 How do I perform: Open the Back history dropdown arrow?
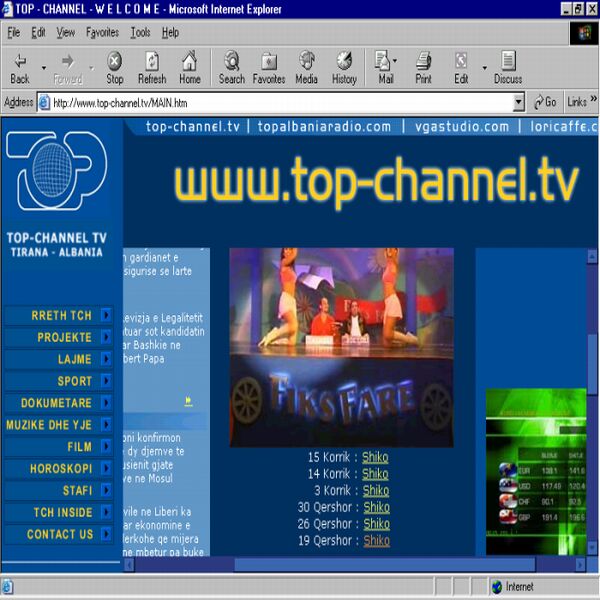(x=44, y=68)
